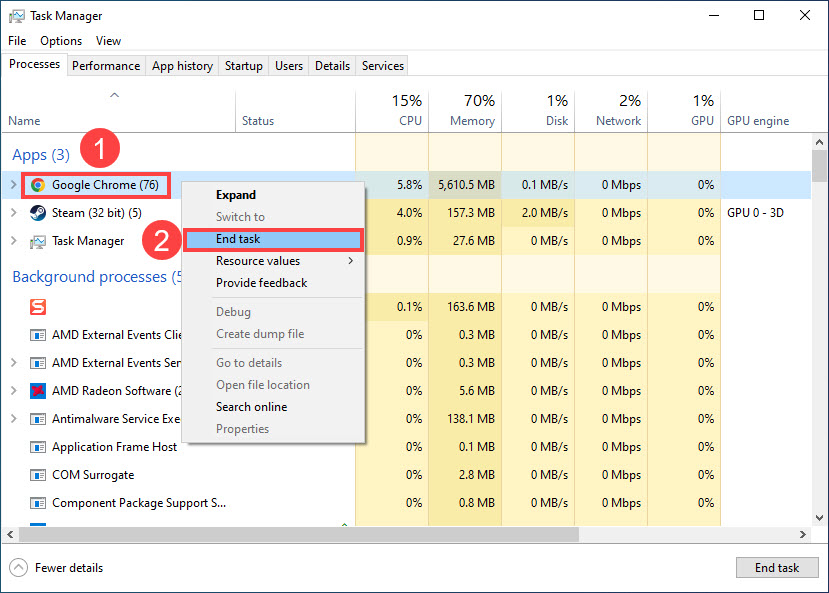
Task: Click the Task Manager icon in the Apps list
Action: [35, 241]
